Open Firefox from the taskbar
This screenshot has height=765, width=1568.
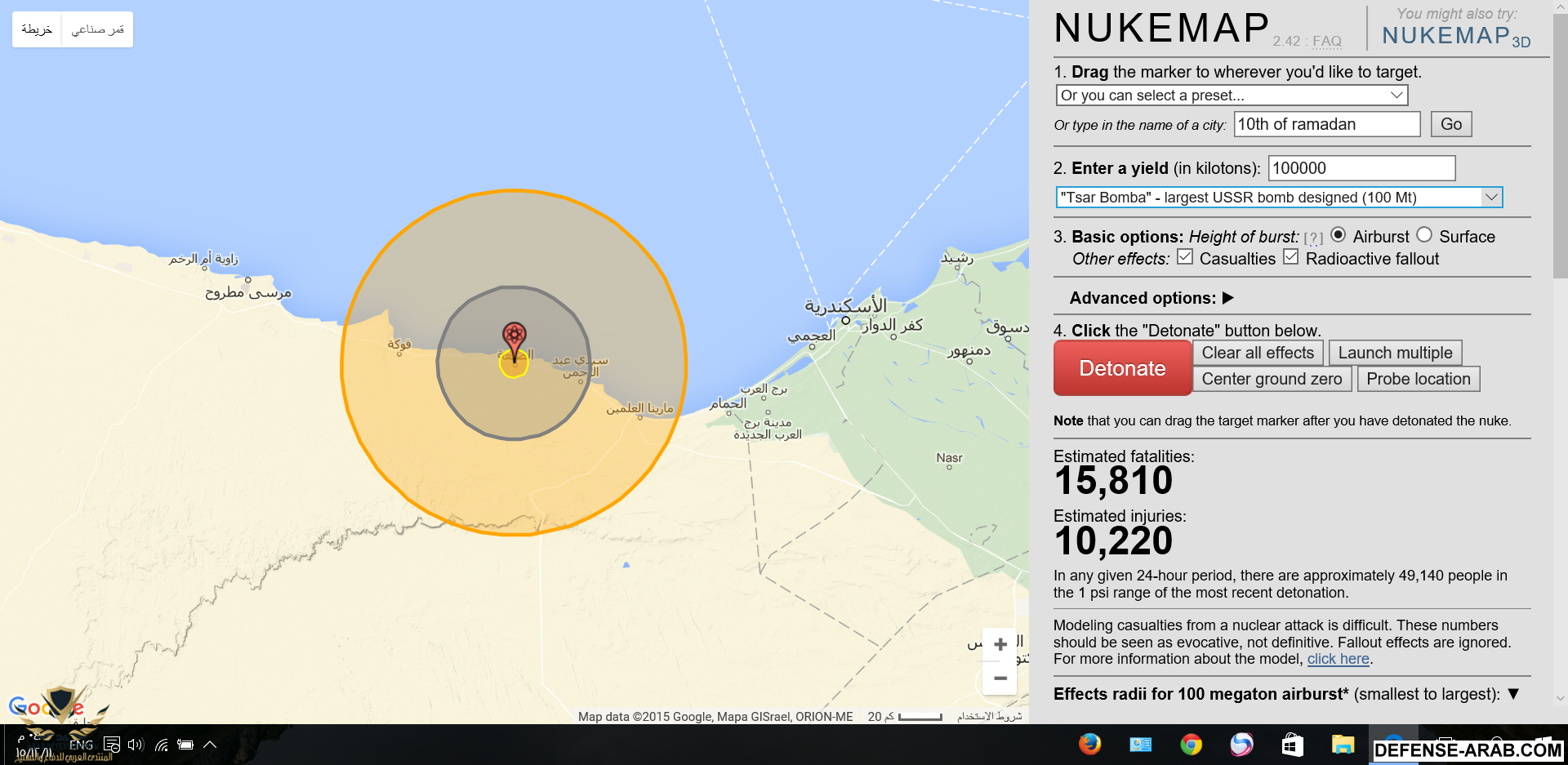(x=1089, y=744)
